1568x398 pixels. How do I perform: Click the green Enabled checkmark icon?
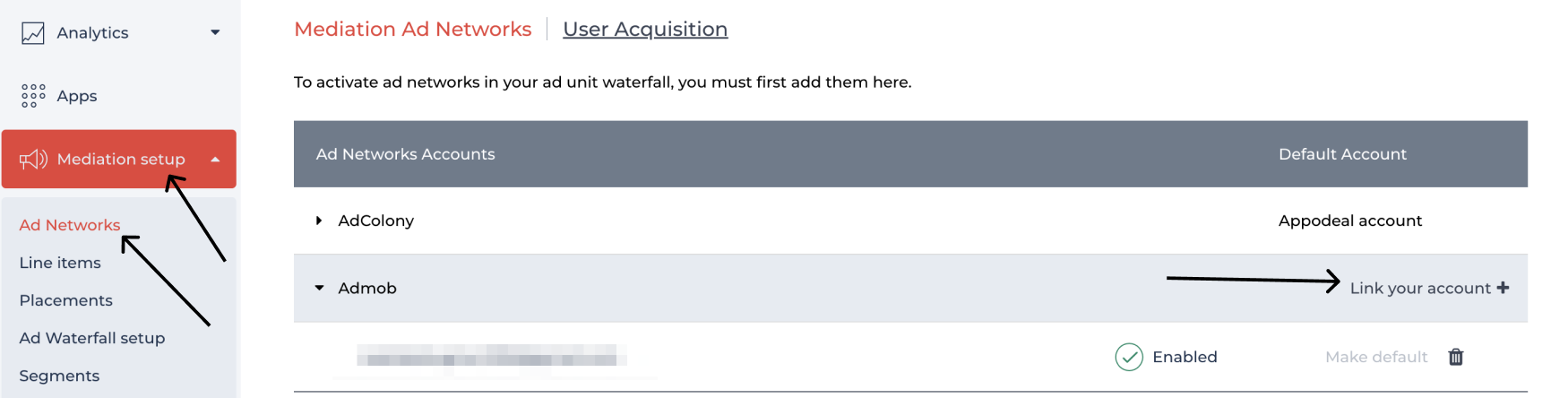tap(1129, 357)
